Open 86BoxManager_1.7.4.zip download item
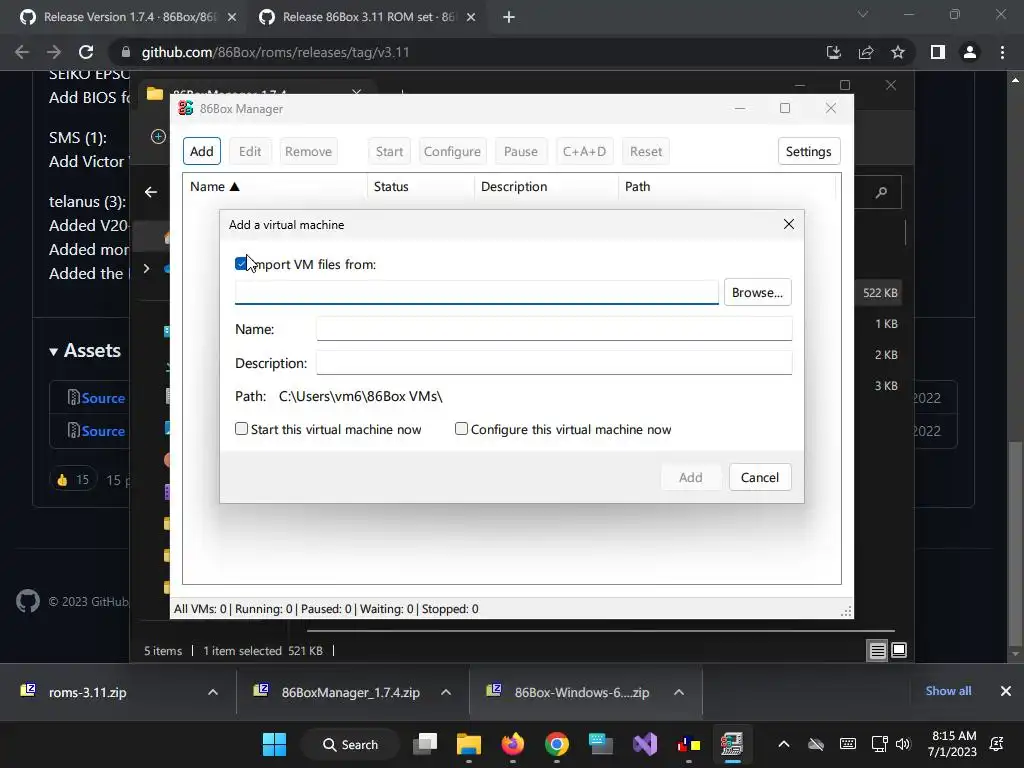This screenshot has width=1024, height=768. (x=351, y=692)
